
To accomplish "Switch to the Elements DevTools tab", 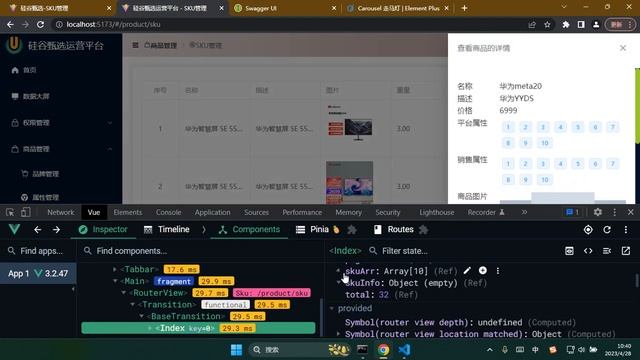I will tap(128, 212).
